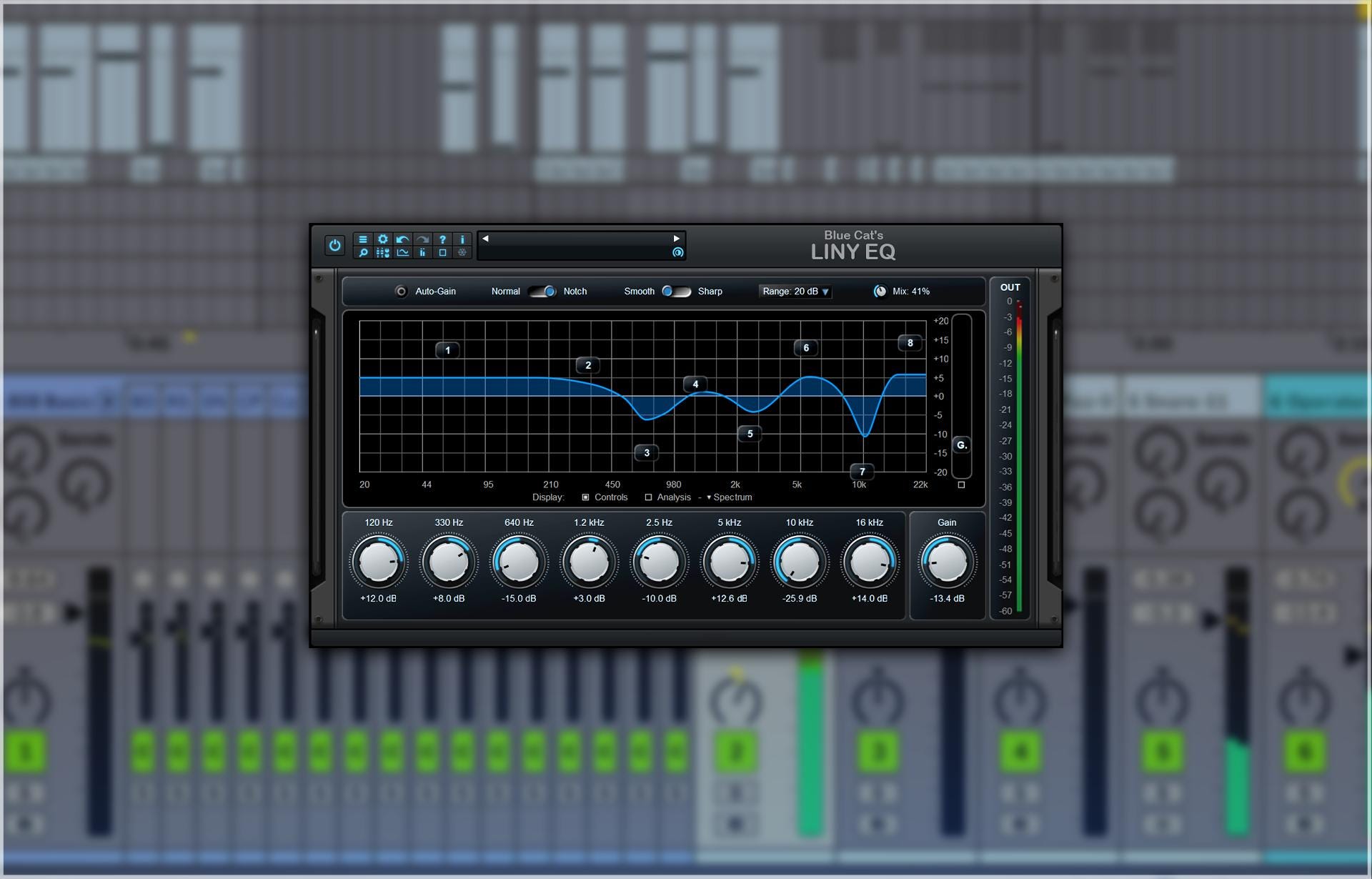Tick the small checkbox below gain slider
This screenshot has width=1372, height=879.
click(961, 485)
